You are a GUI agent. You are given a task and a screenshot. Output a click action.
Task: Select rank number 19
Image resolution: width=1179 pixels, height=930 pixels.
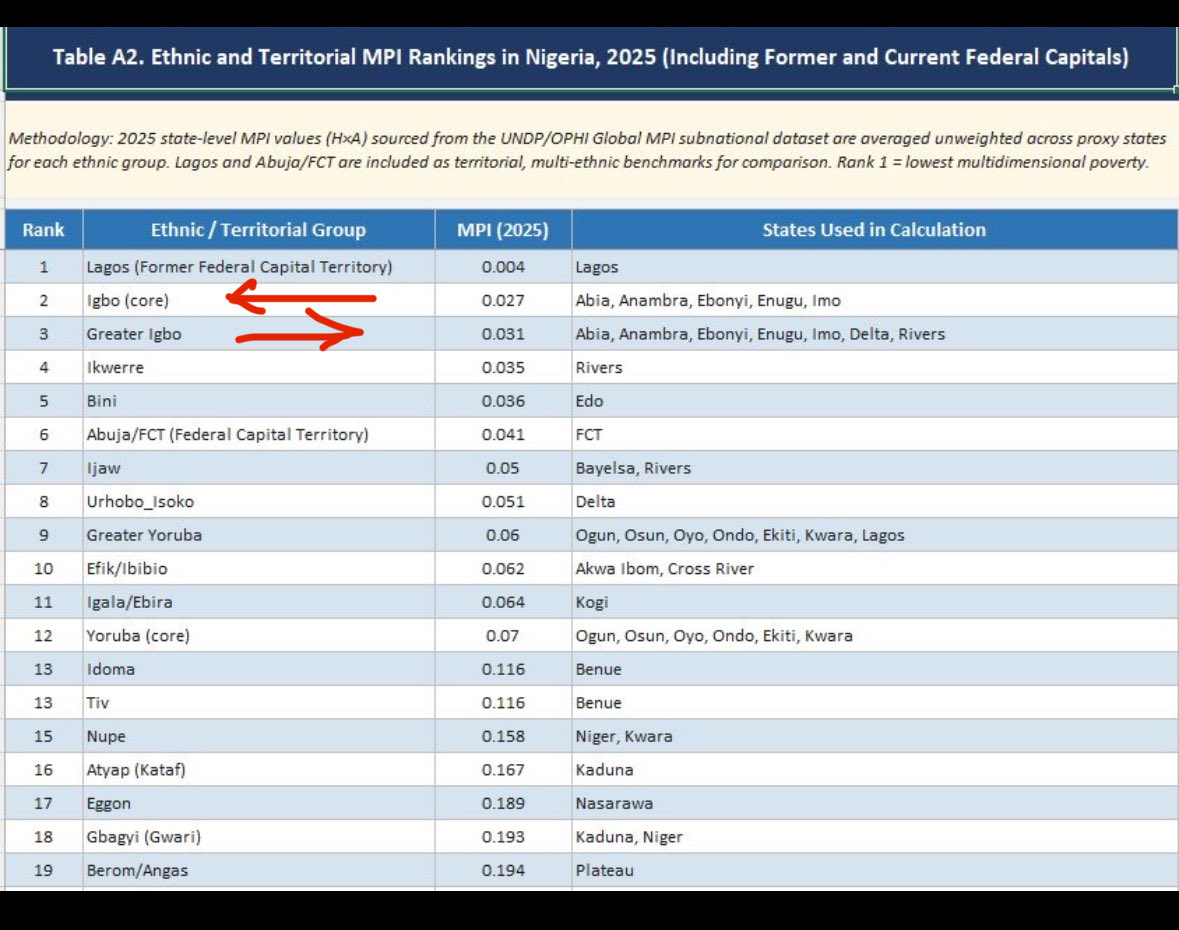pos(44,870)
